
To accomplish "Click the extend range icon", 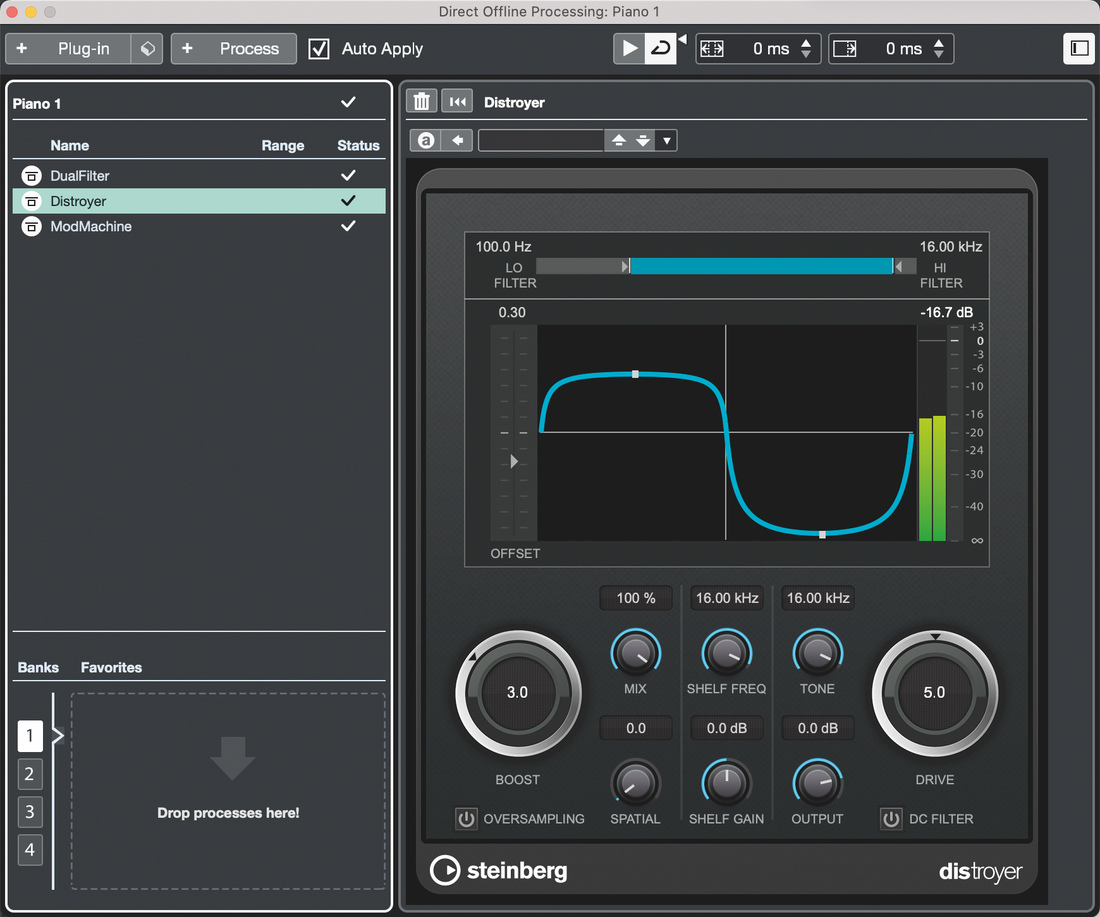I will pos(712,48).
